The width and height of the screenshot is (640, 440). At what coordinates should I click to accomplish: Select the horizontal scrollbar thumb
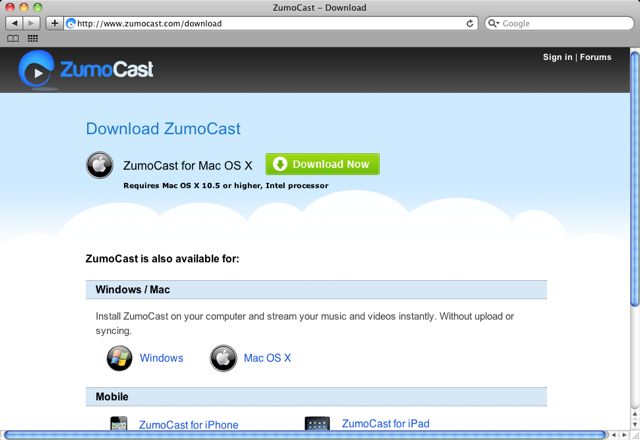pyautogui.click(x=305, y=435)
